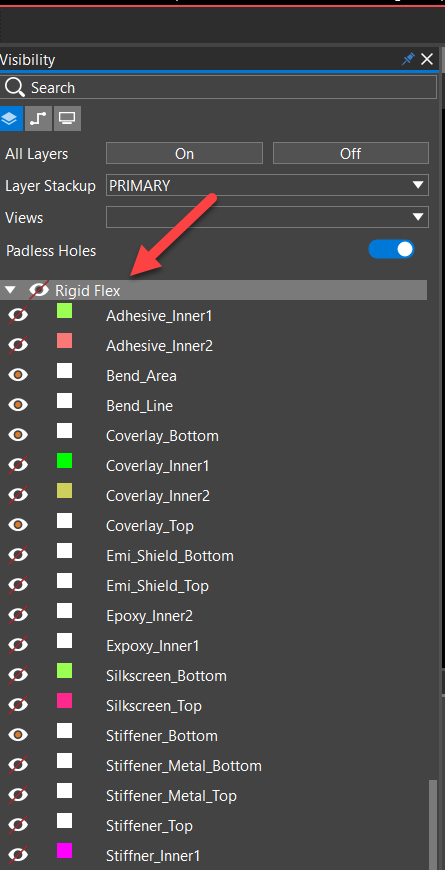Click the pin icon of Visibility panel
The image size is (445, 870).
(408, 59)
